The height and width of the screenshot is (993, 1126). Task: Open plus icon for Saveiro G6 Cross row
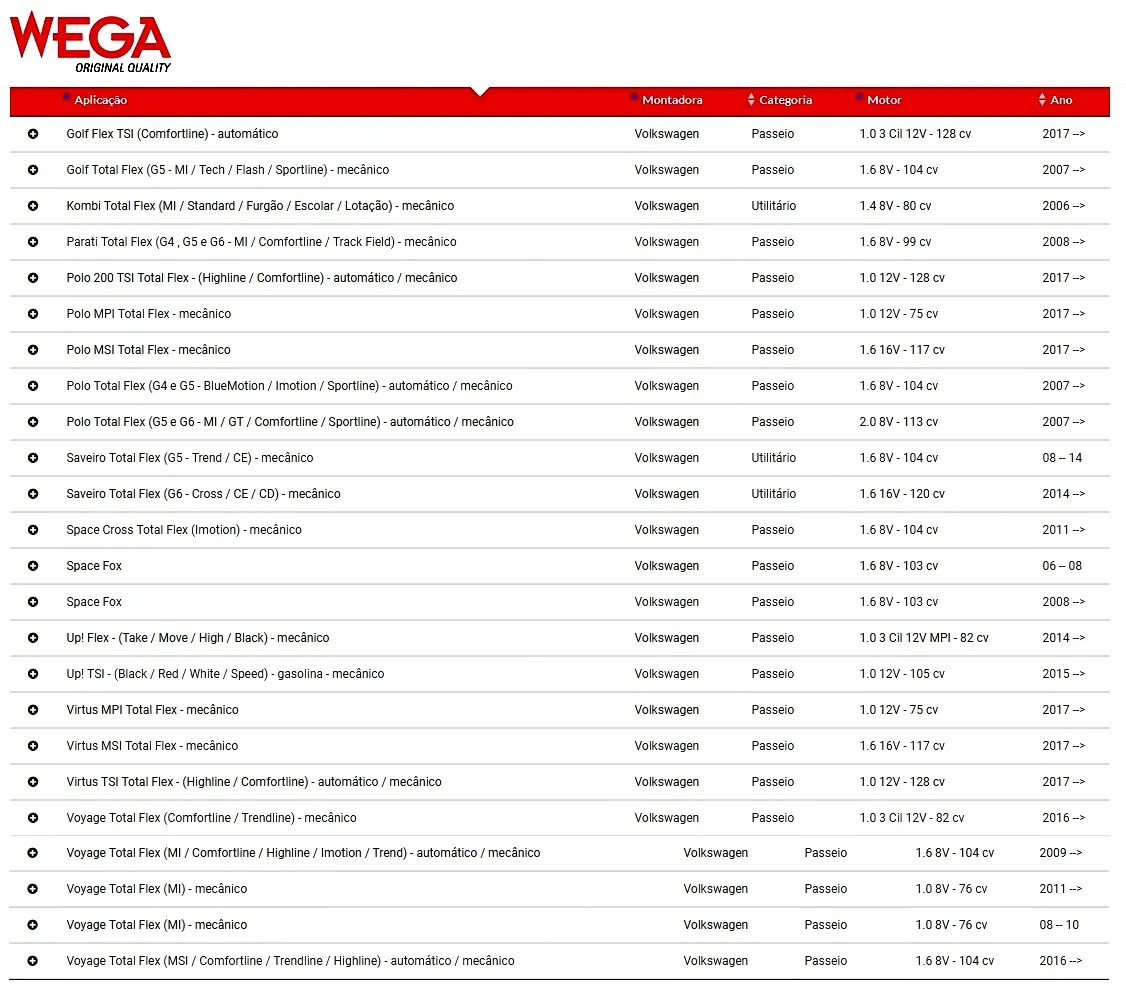(x=33, y=494)
